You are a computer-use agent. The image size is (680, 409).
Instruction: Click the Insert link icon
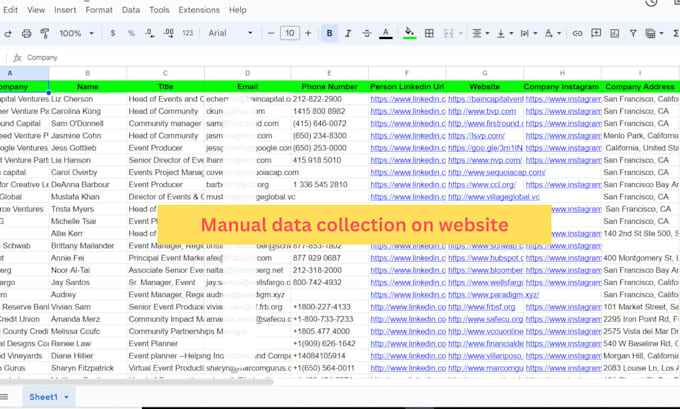click(x=577, y=33)
